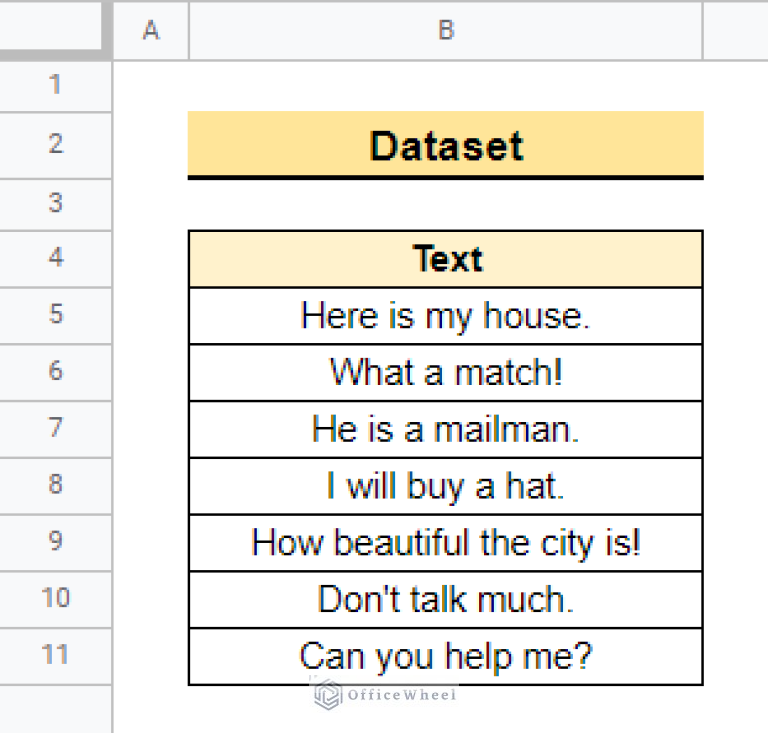The width and height of the screenshot is (768, 733).
Task: Select row 4 header
Action: 55,258
